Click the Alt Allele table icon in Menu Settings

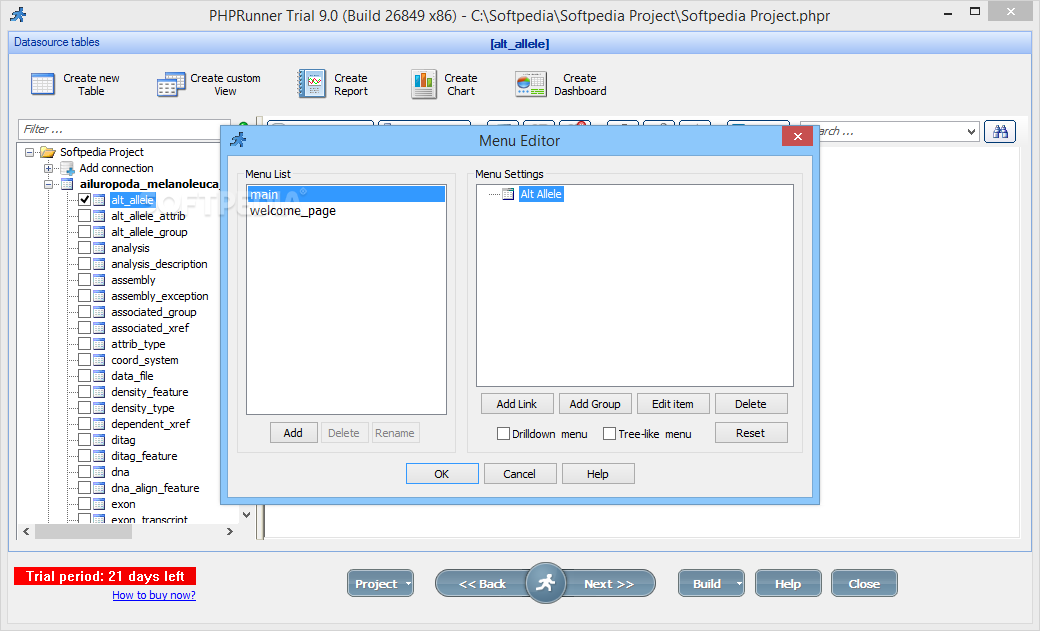click(508, 194)
